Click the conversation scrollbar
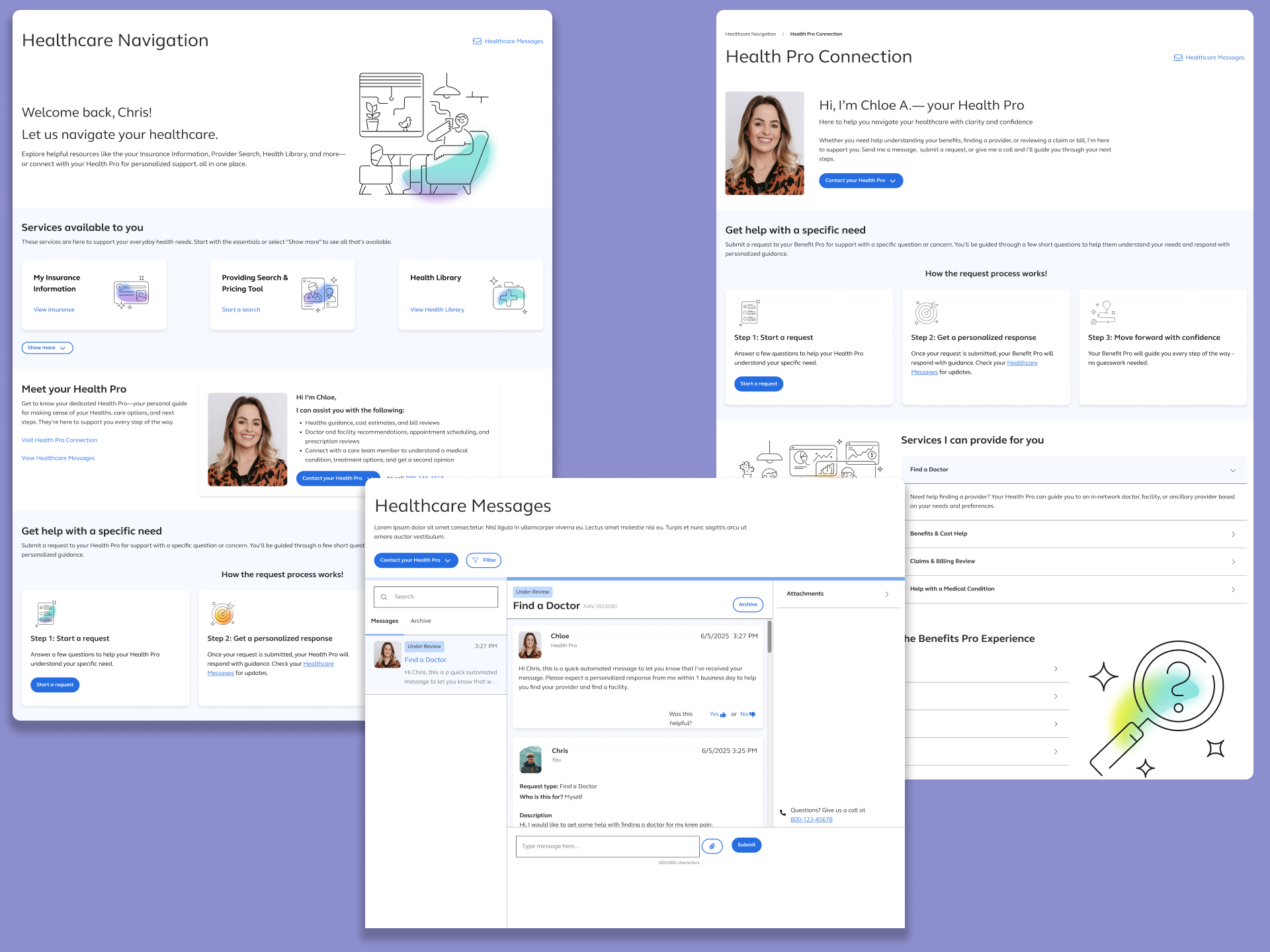1270x952 pixels. [x=769, y=636]
